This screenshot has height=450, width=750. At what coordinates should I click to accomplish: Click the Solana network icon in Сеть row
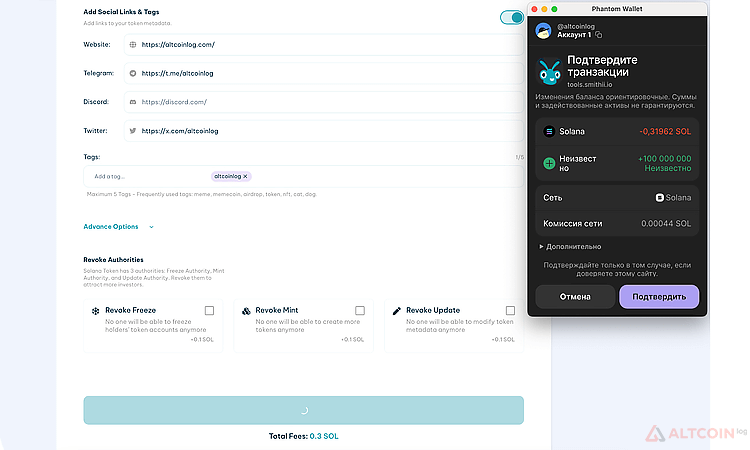click(660, 198)
